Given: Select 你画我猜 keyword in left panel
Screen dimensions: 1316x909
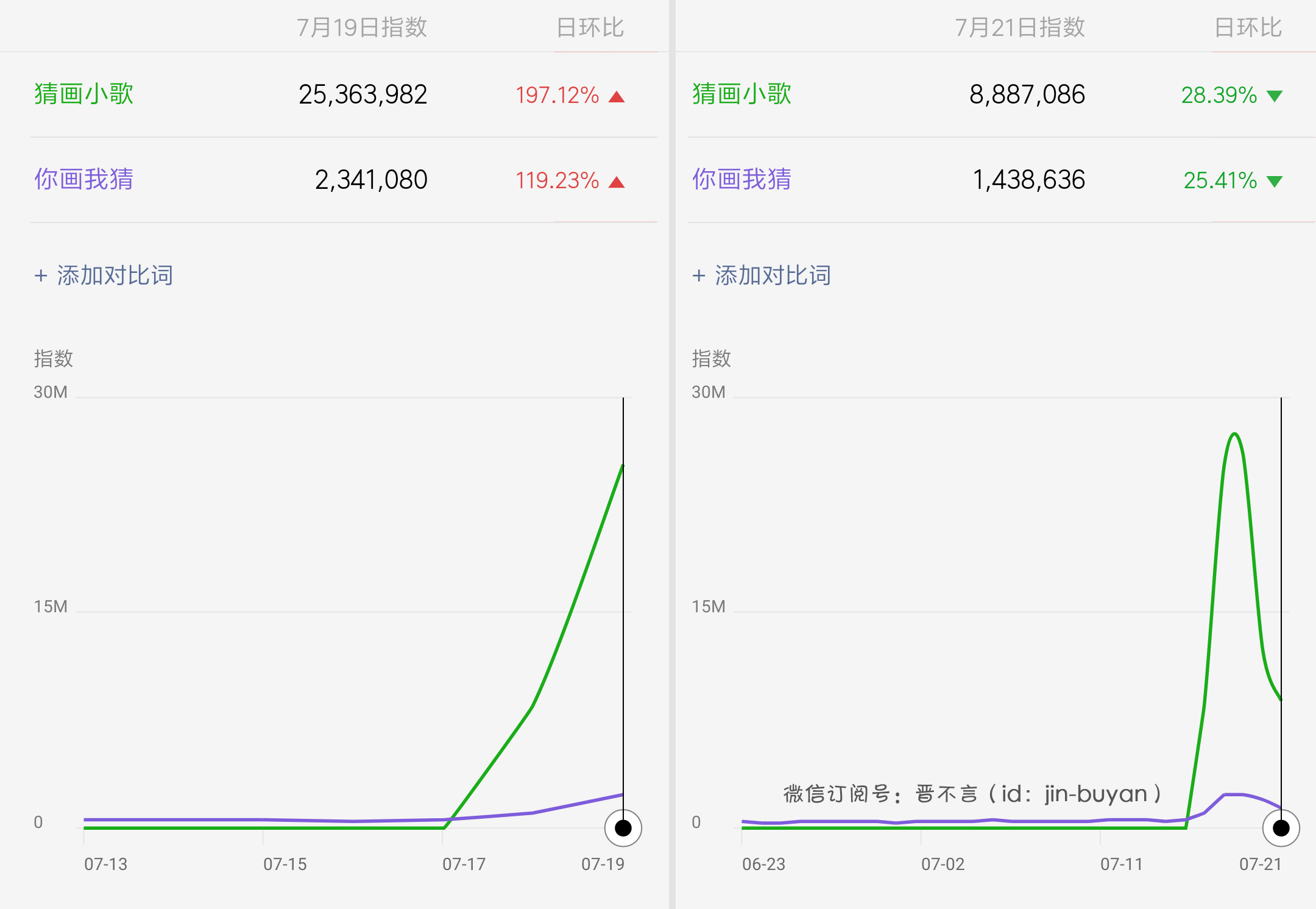Looking at the screenshot, I should [84, 180].
